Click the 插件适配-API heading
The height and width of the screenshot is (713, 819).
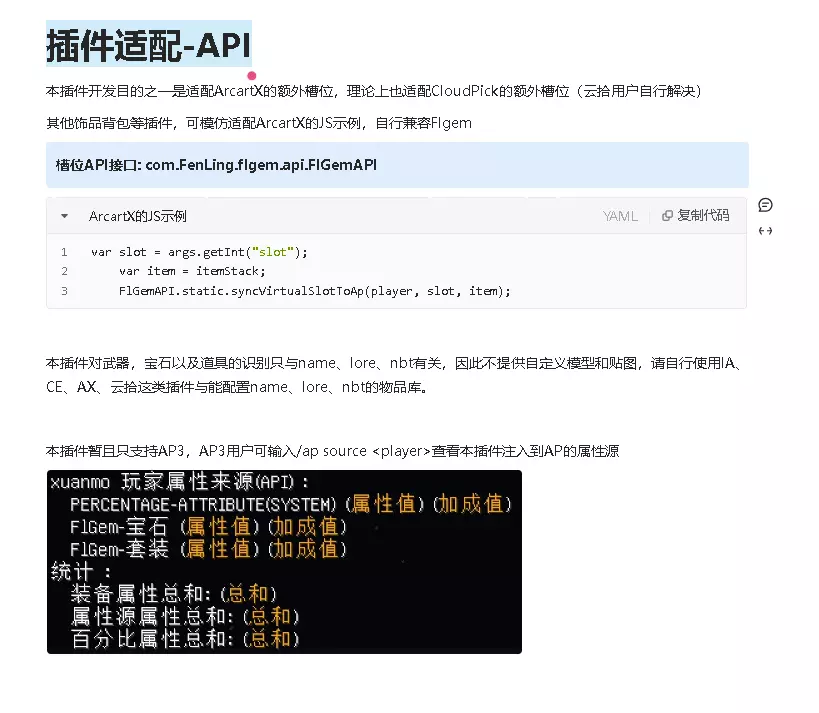pyautogui.click(x=149, y=44)
